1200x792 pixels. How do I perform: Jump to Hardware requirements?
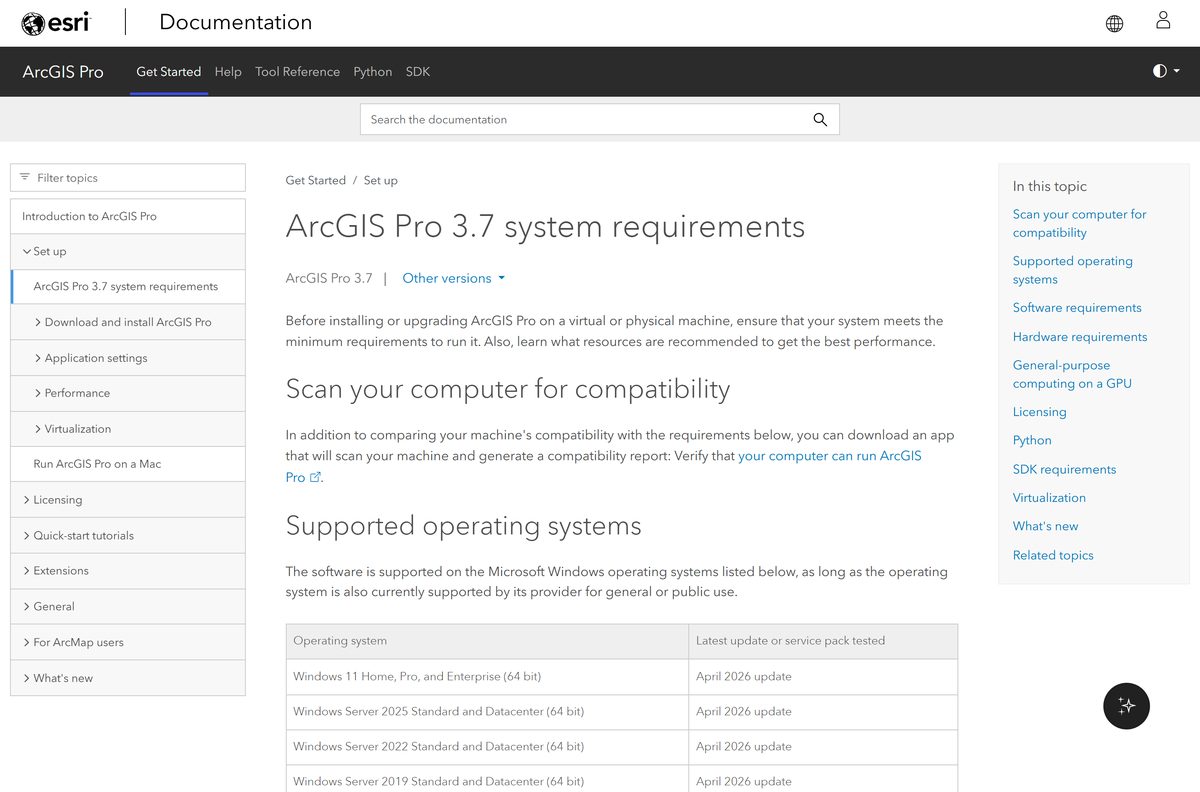coord(1080,337)
